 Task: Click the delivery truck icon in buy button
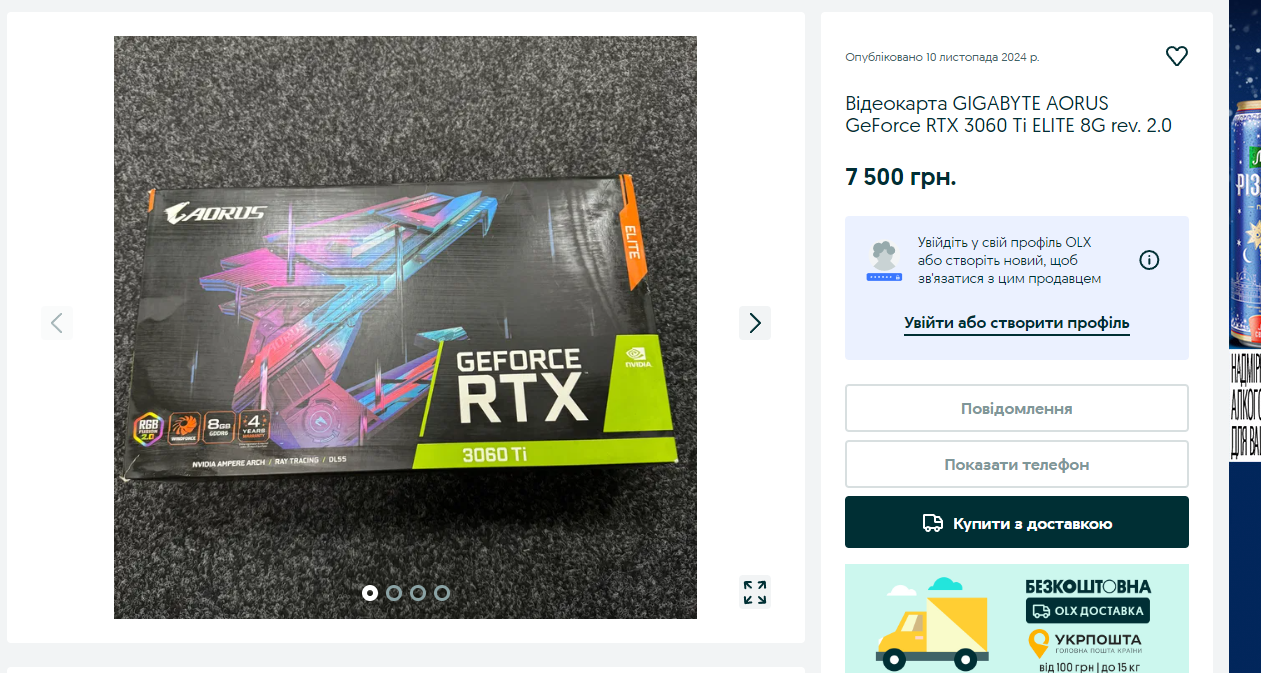[x=932, y=523]
